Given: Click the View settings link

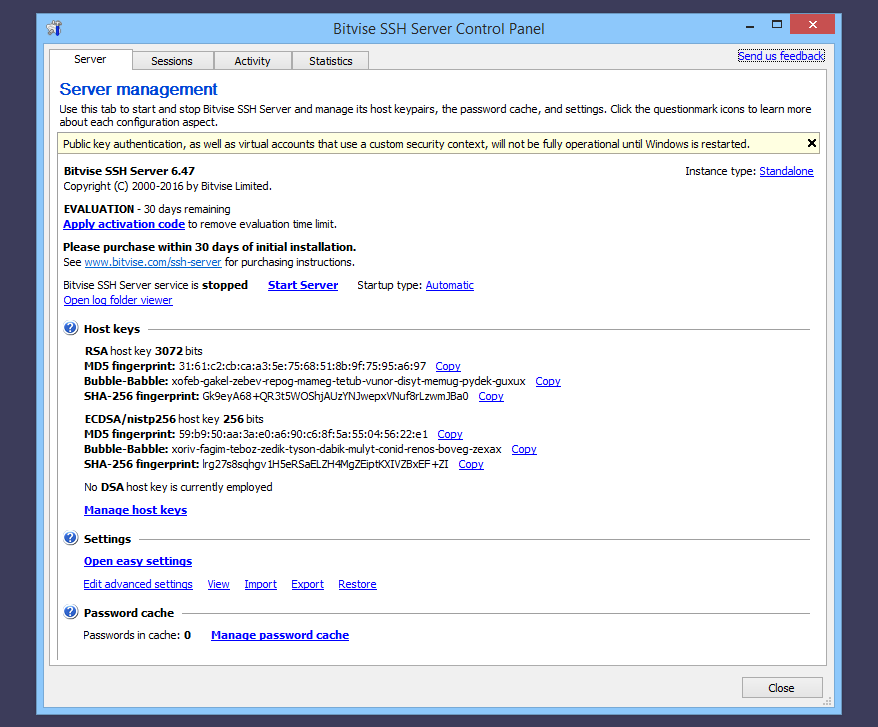Looking at the screenshot, I should click(x=218, y=584).
